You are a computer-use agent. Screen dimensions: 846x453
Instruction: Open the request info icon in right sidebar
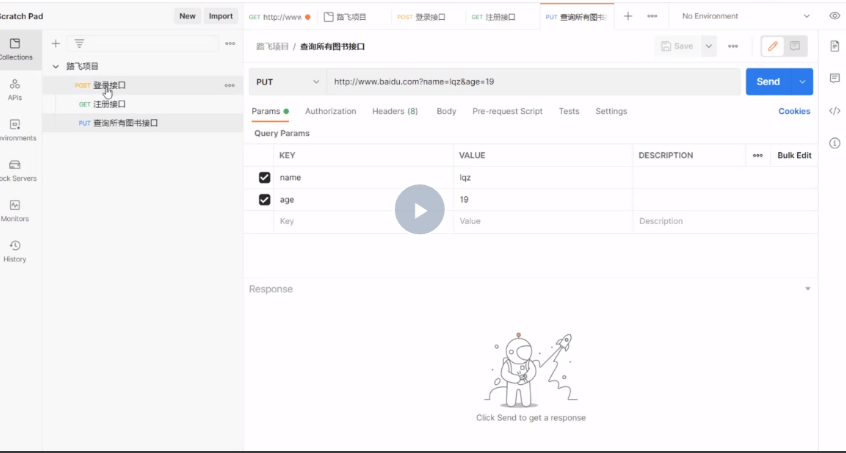pyautogui.click(x=835, y=143)
